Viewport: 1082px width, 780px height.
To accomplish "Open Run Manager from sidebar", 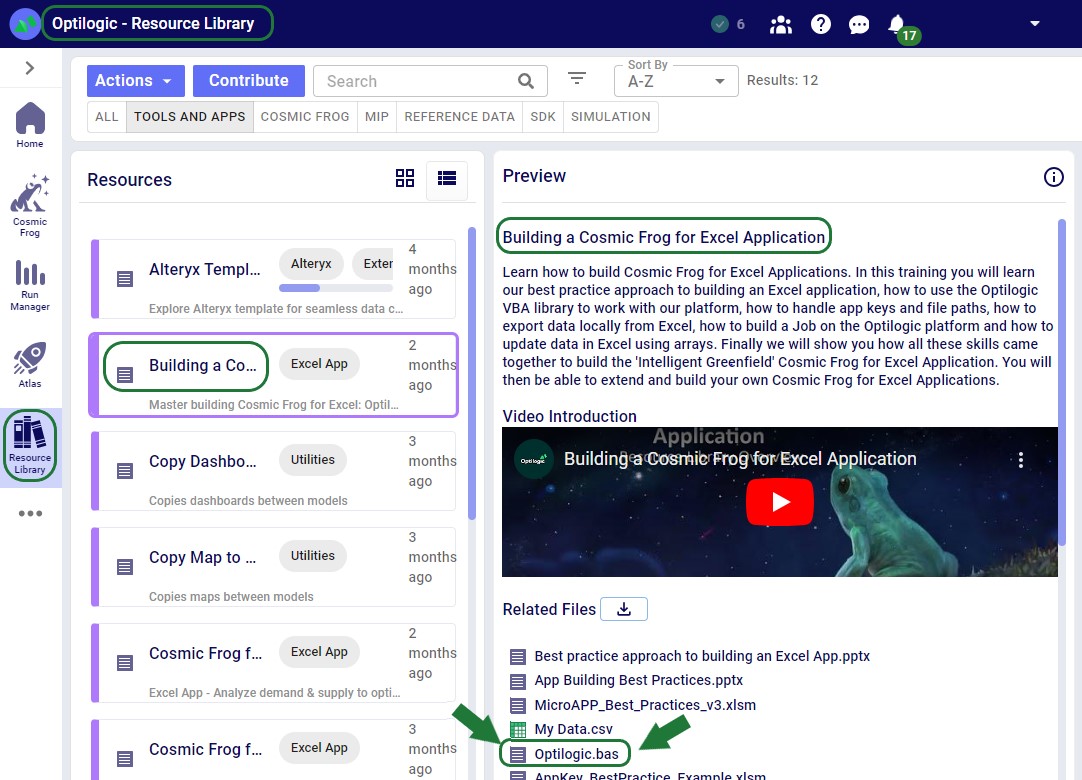I will point(30,285).
